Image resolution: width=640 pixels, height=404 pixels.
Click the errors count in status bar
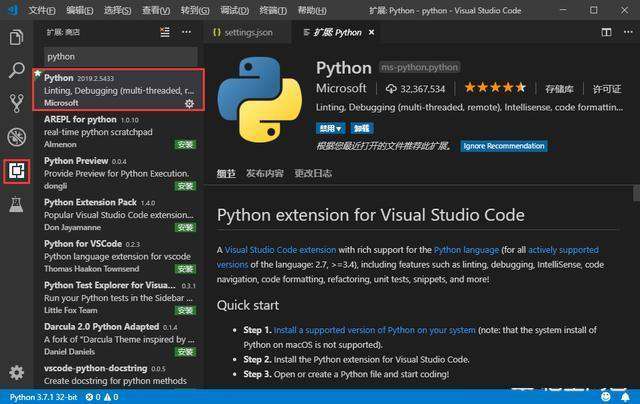pos(93,397)
